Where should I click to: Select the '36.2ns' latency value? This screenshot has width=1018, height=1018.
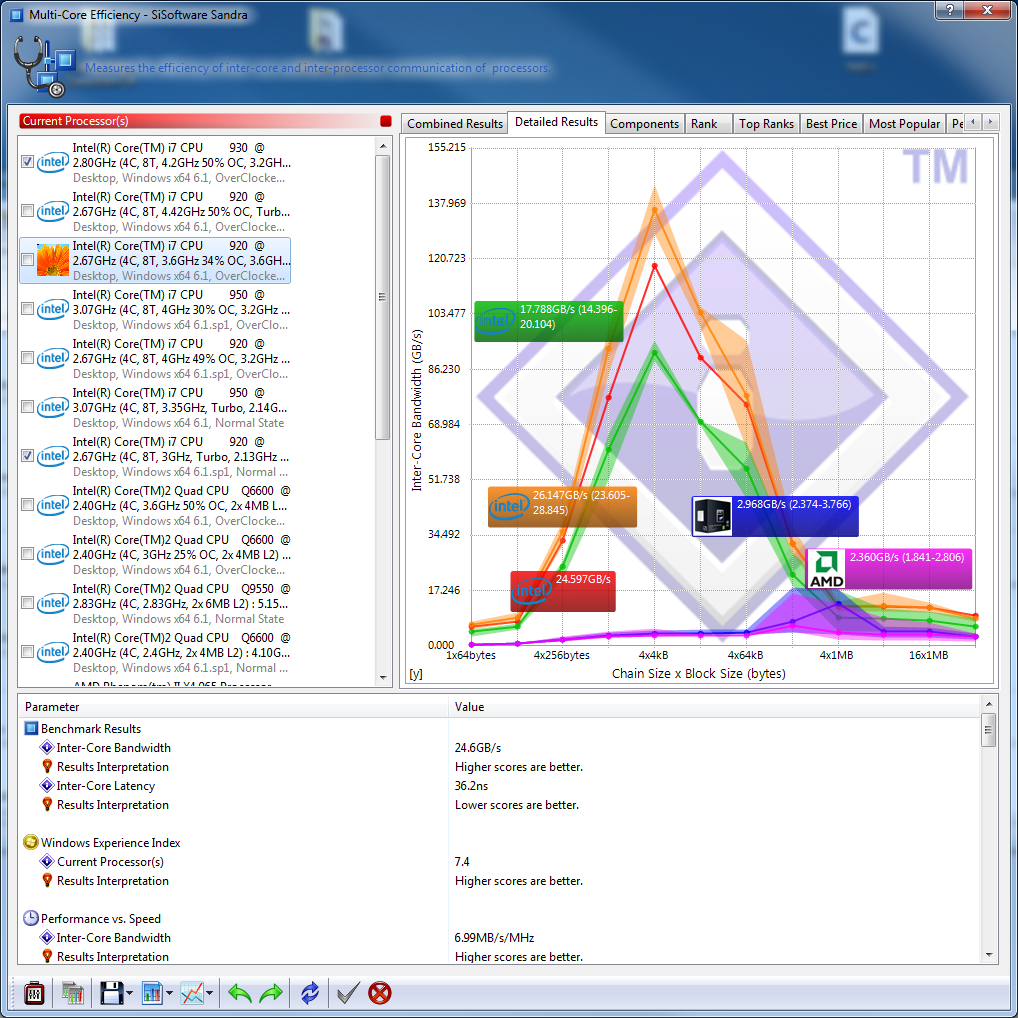point(471,786)
